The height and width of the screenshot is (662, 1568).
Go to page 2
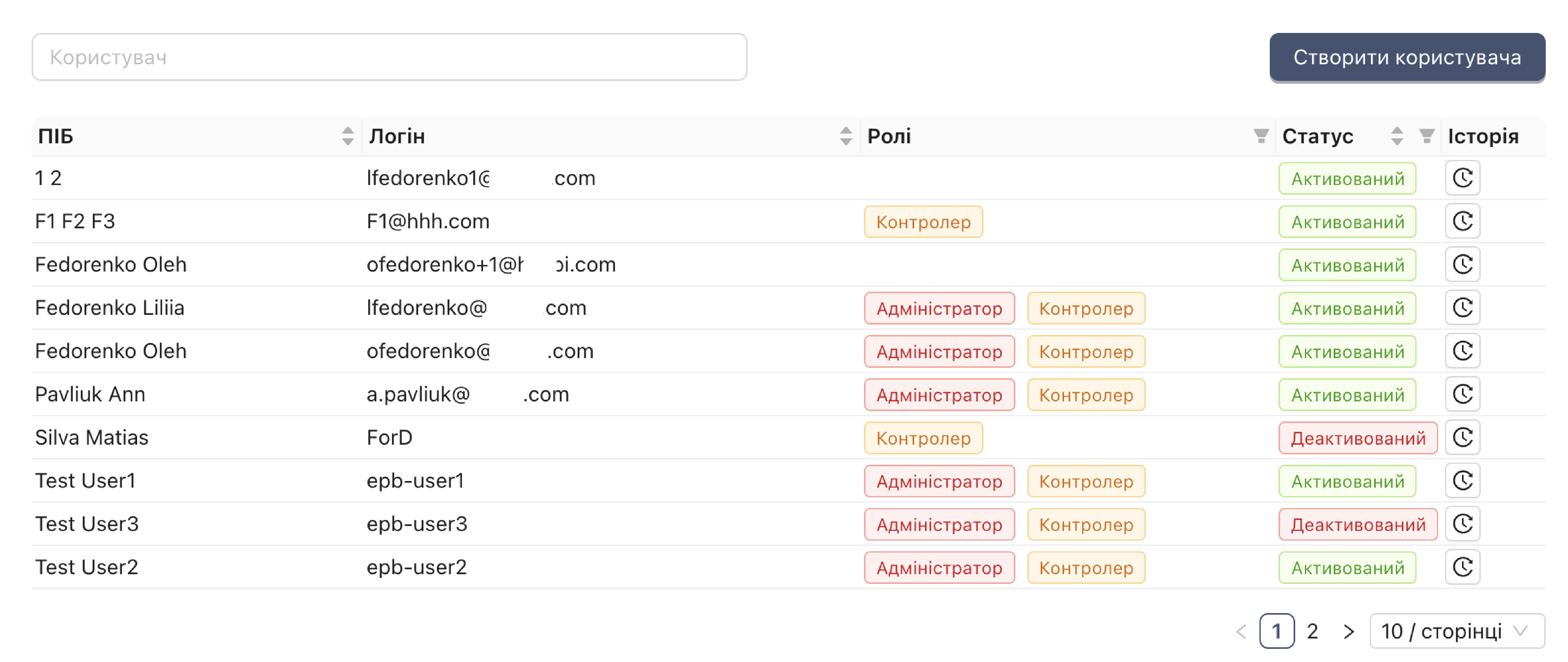1312,632
